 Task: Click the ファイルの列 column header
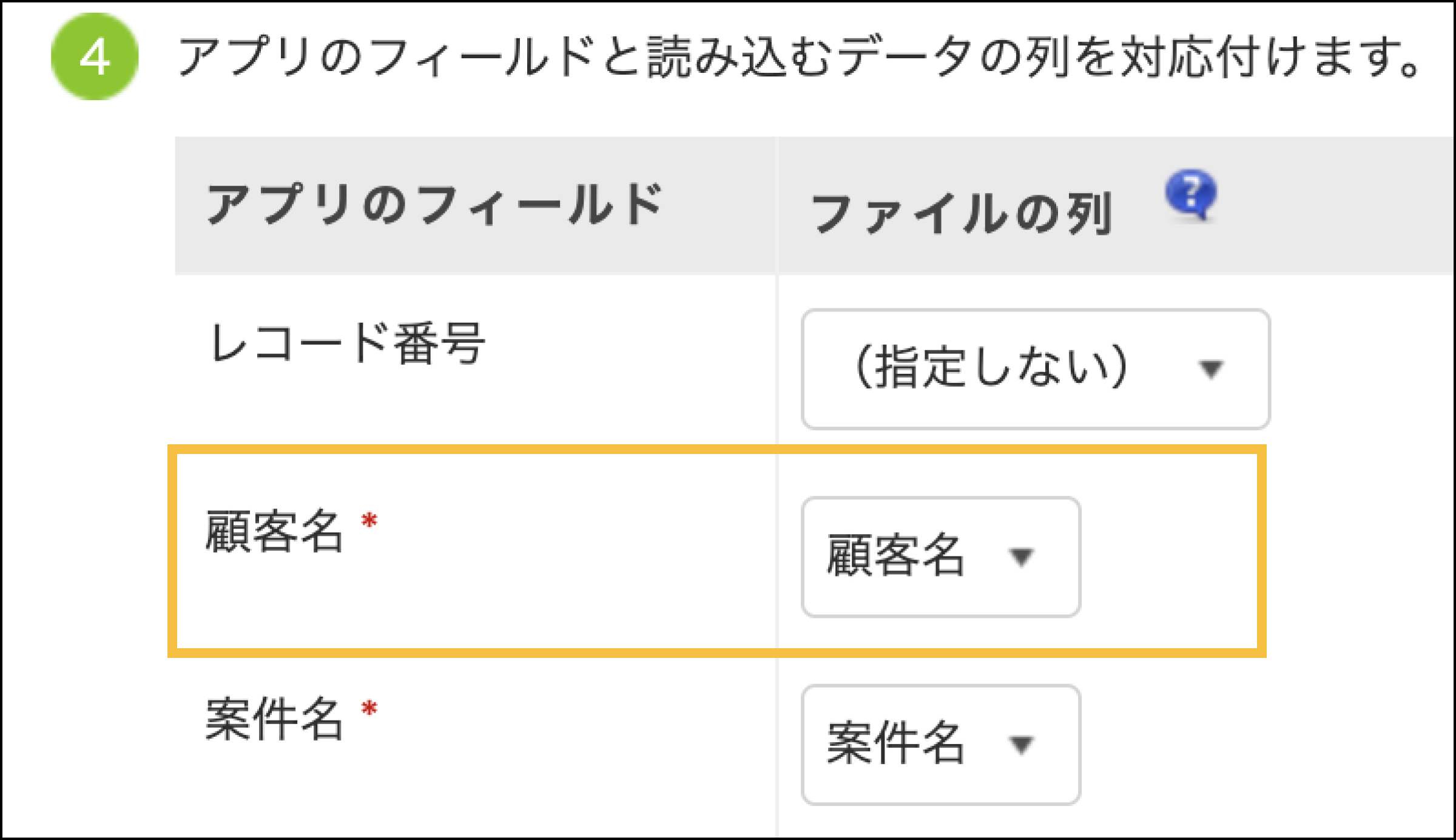coord(961,214)
